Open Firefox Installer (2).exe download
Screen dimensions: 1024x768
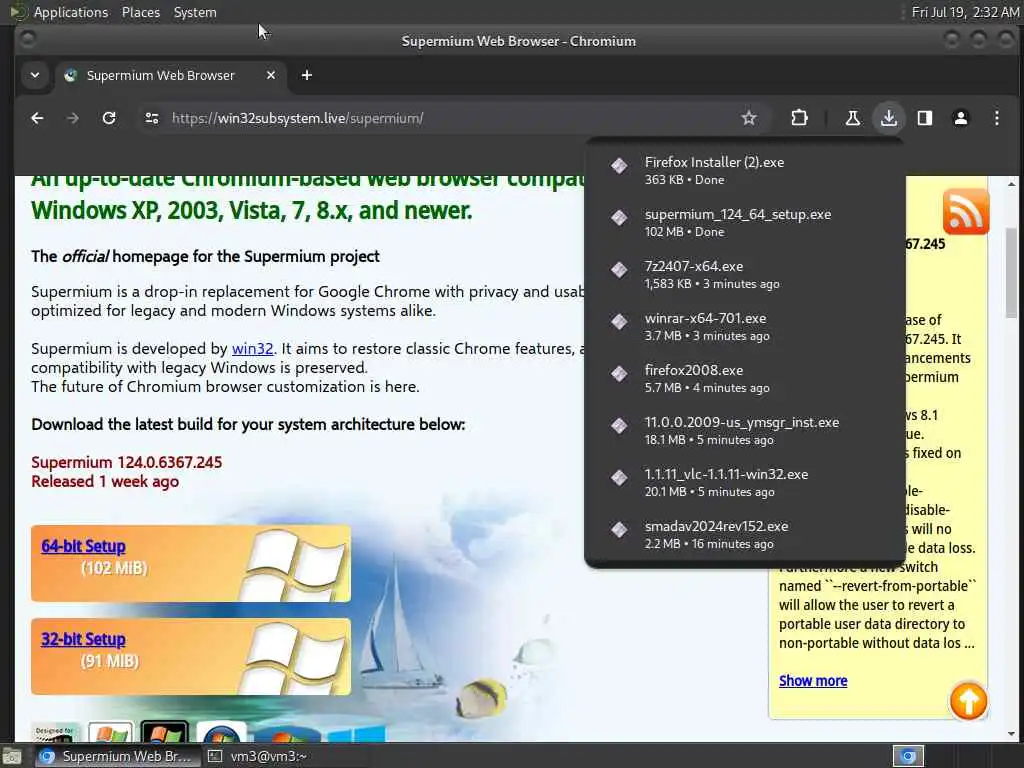coord(744,170)
